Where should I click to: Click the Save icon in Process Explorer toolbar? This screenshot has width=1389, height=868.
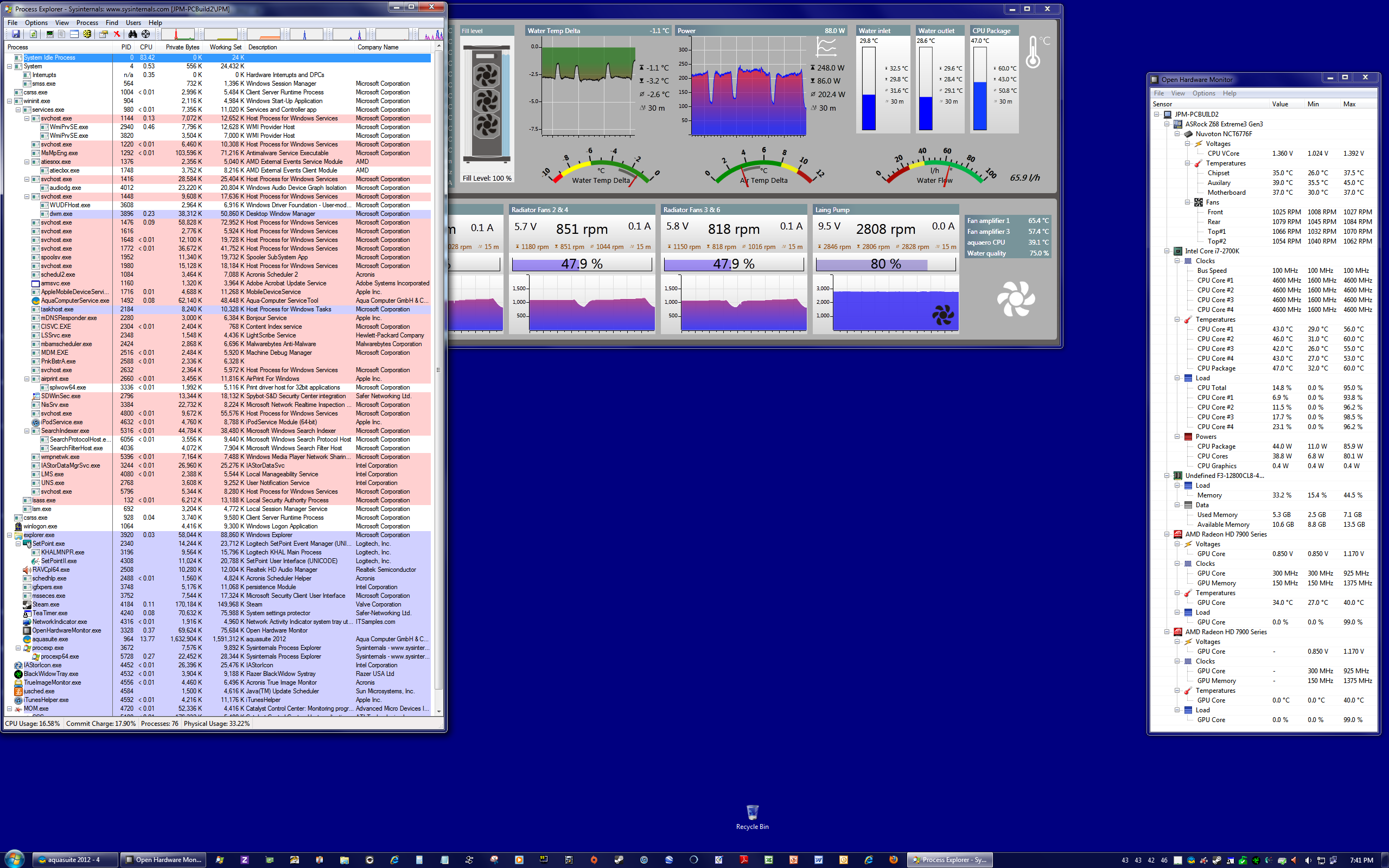(x=16, y=34)
